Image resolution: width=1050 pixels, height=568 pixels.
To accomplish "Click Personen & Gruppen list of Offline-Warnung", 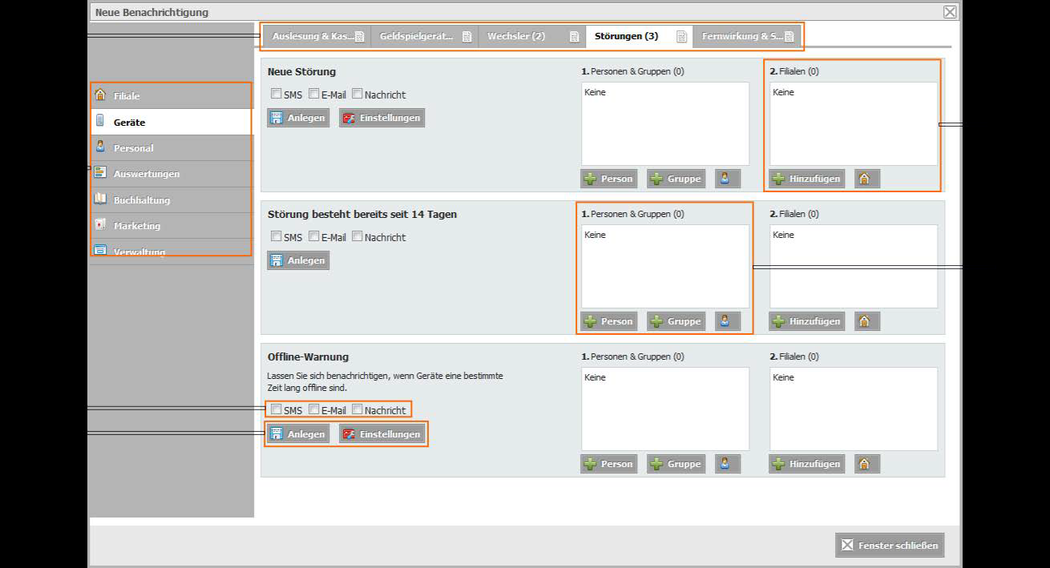I will 665,409.
